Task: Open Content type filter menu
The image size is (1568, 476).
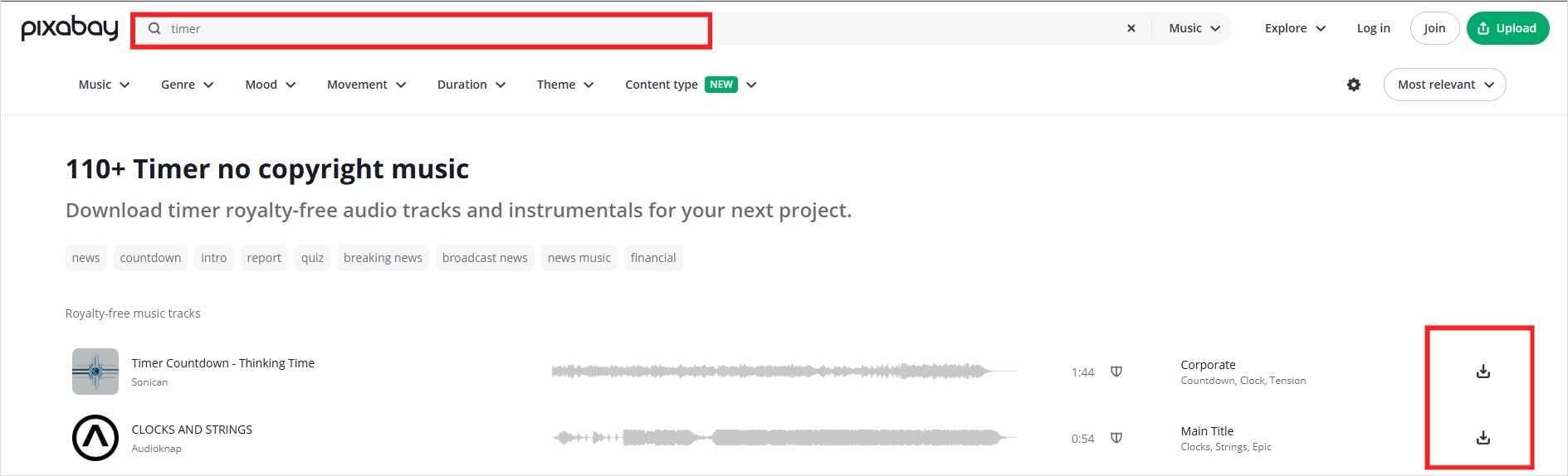Action: pos(691,85)
